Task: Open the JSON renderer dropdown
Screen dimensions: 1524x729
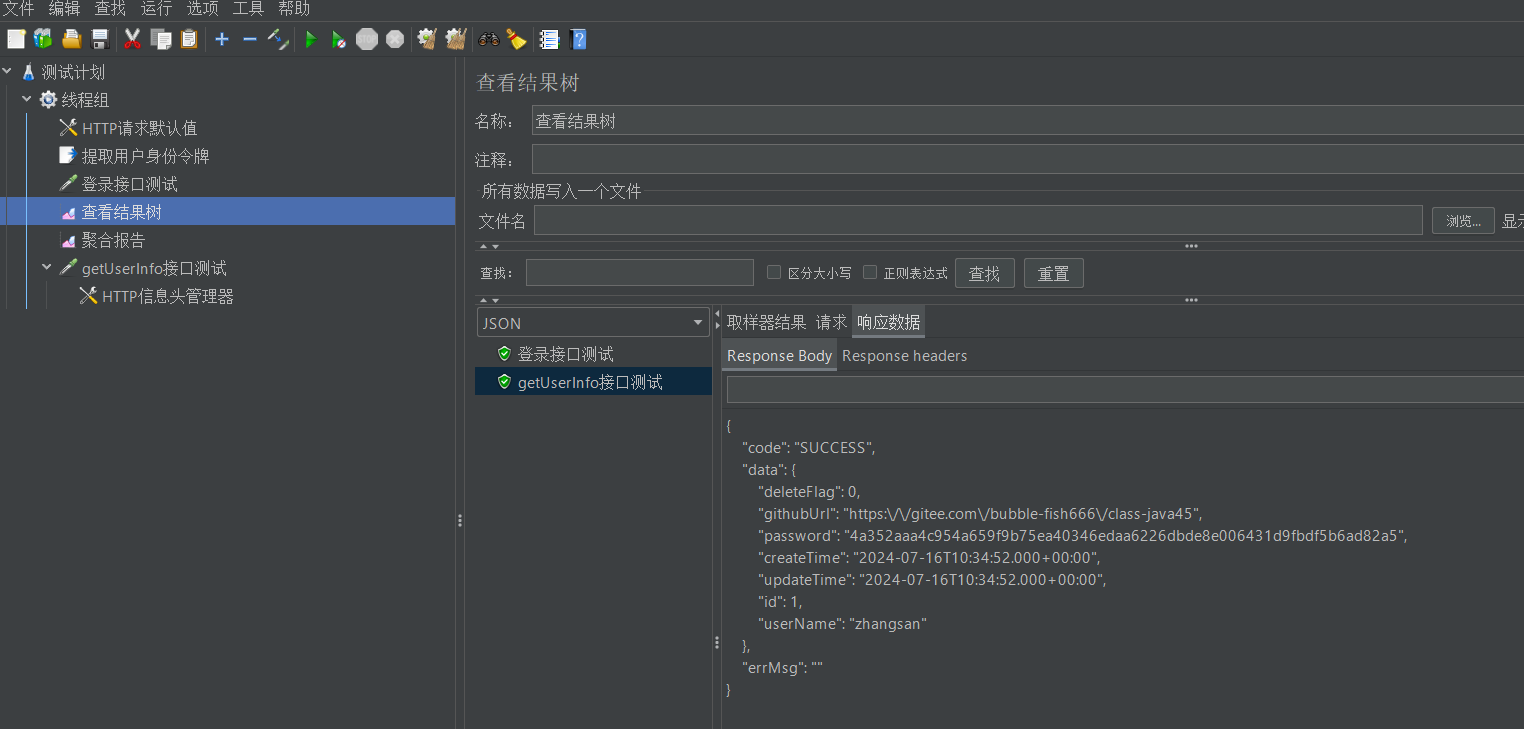Action: tap(593, 322)
